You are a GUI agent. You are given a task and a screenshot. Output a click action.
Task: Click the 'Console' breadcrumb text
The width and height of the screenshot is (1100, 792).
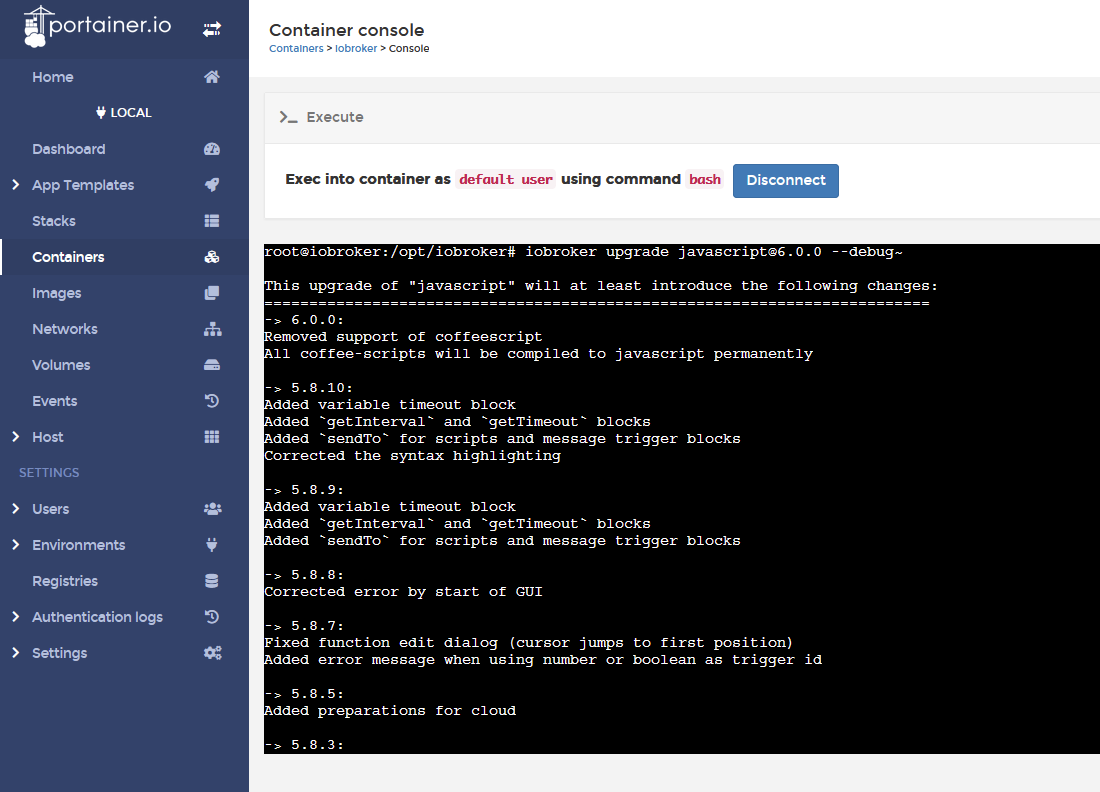pyautogui.click(x=409, y=48)
